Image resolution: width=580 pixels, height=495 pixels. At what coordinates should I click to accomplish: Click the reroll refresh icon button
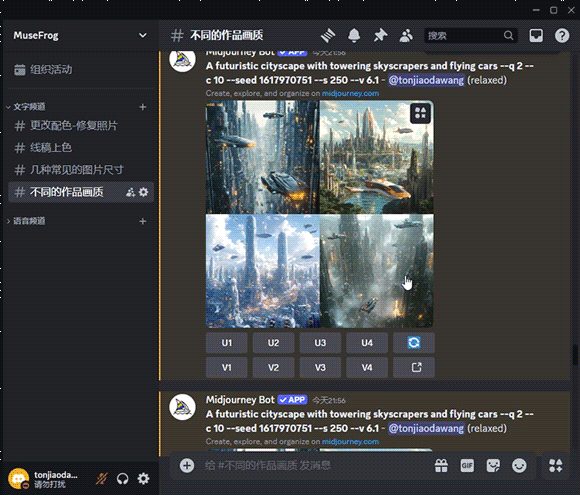(x=414, y=343)
